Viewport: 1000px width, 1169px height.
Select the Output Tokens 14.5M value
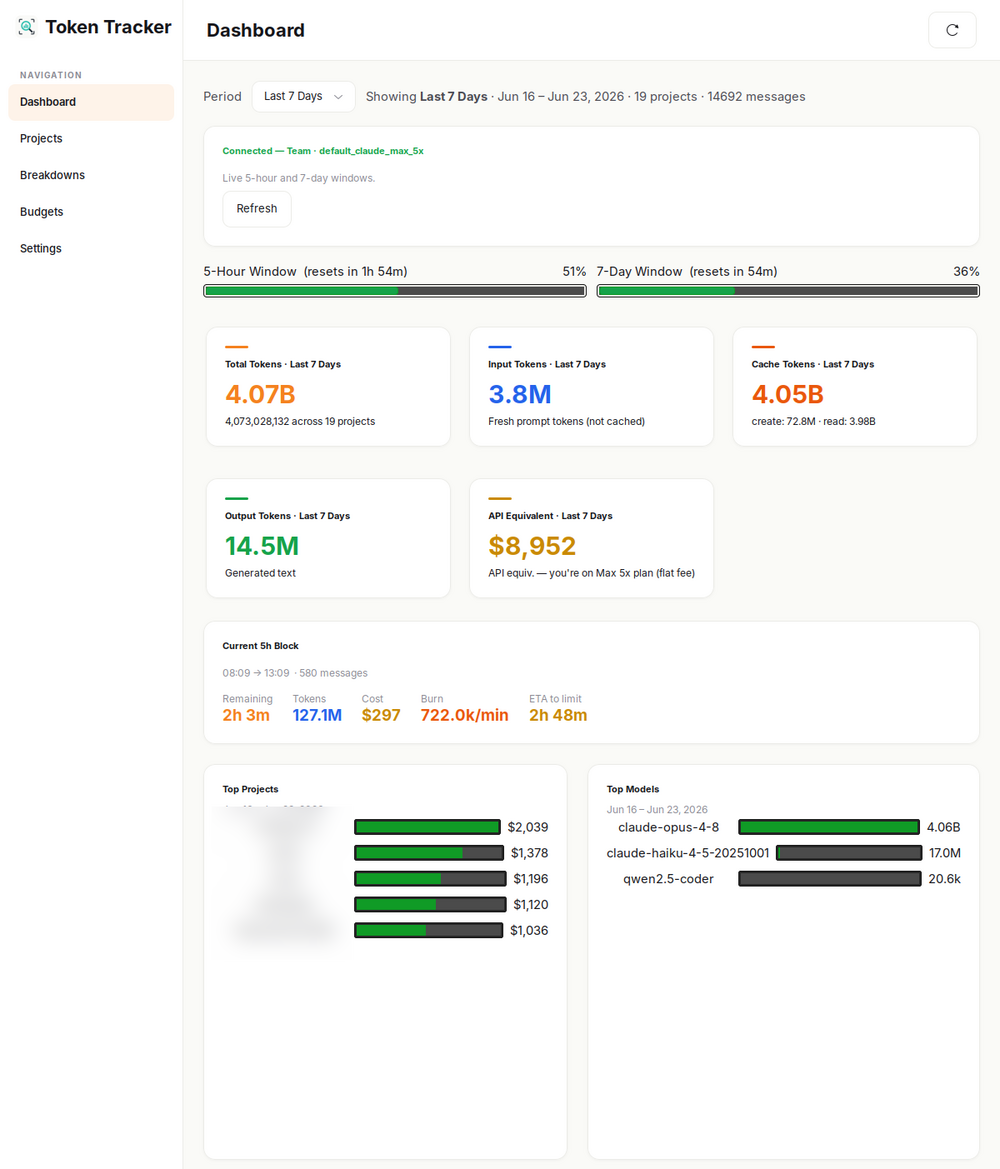262,546
